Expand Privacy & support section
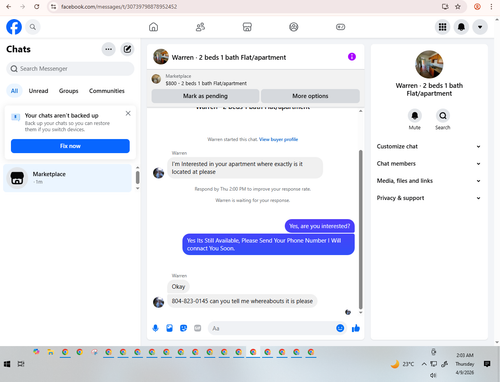 [429, 198]
